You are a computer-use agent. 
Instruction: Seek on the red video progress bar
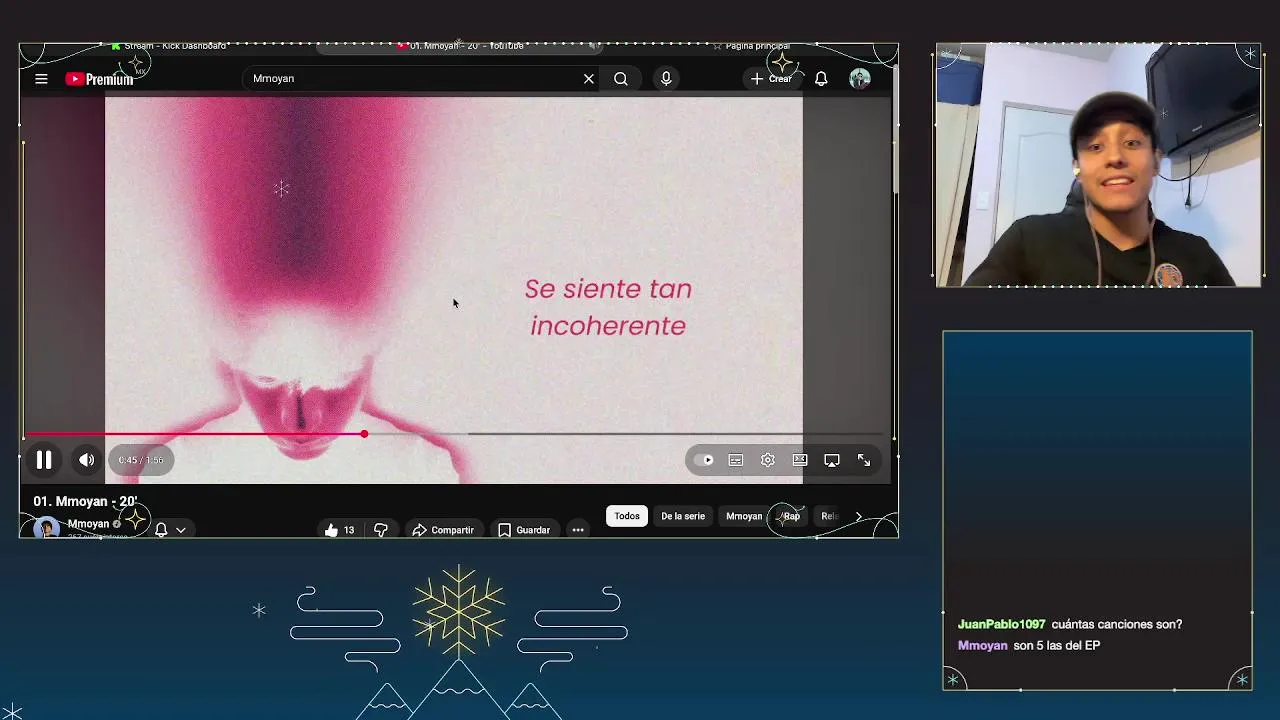click(456, 434)
